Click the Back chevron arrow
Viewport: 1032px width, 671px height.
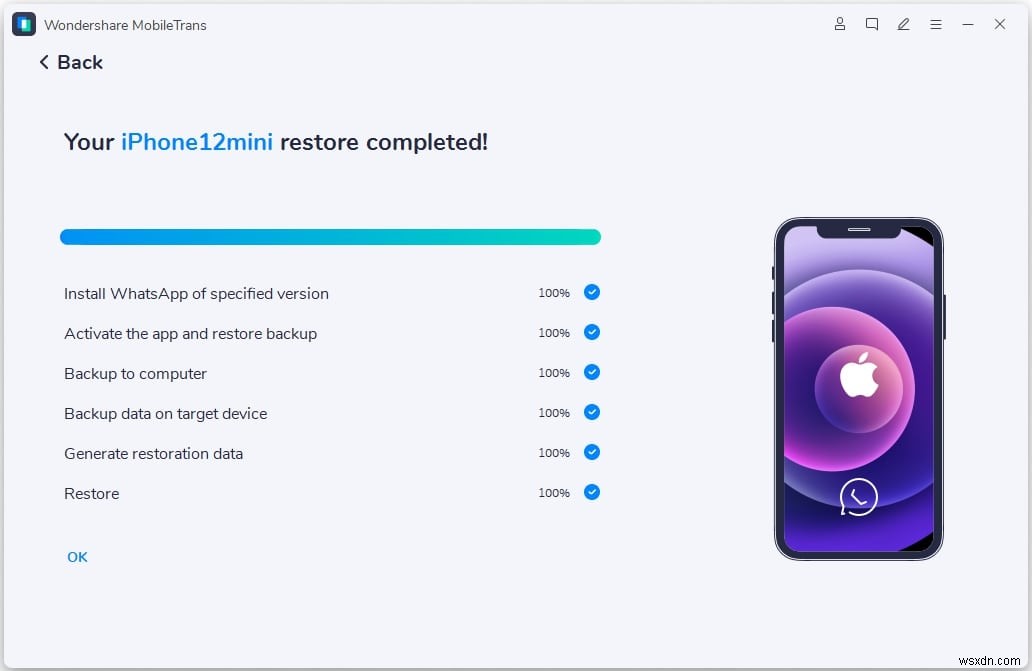(x=44, y=62)
